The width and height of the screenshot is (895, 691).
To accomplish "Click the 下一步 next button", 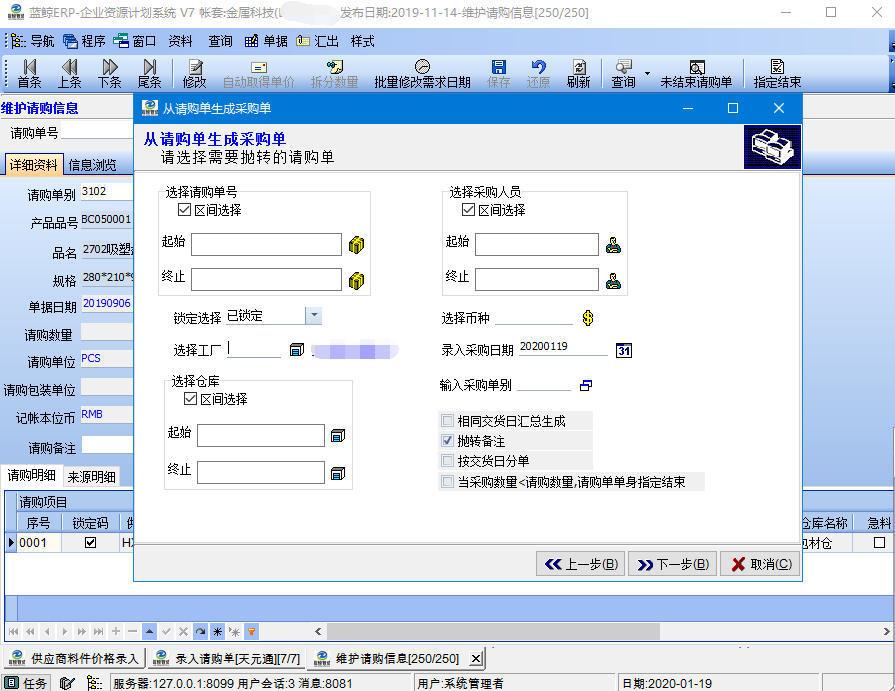I will (672, 564).
